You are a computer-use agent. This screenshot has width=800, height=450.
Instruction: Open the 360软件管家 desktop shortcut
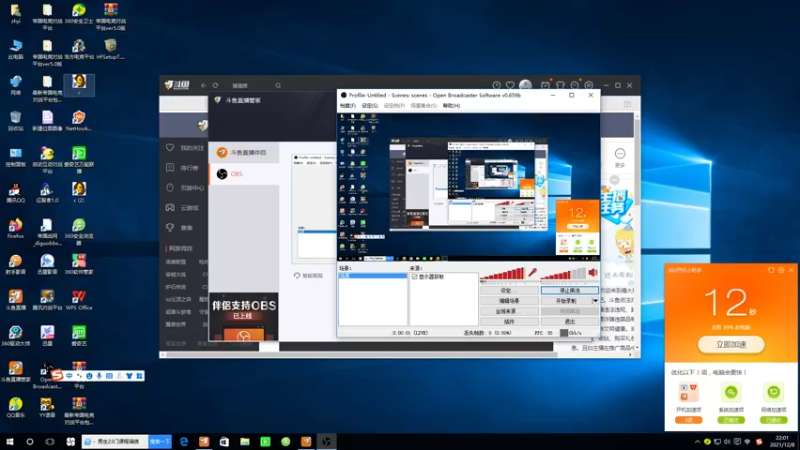(x=79, y=264)
